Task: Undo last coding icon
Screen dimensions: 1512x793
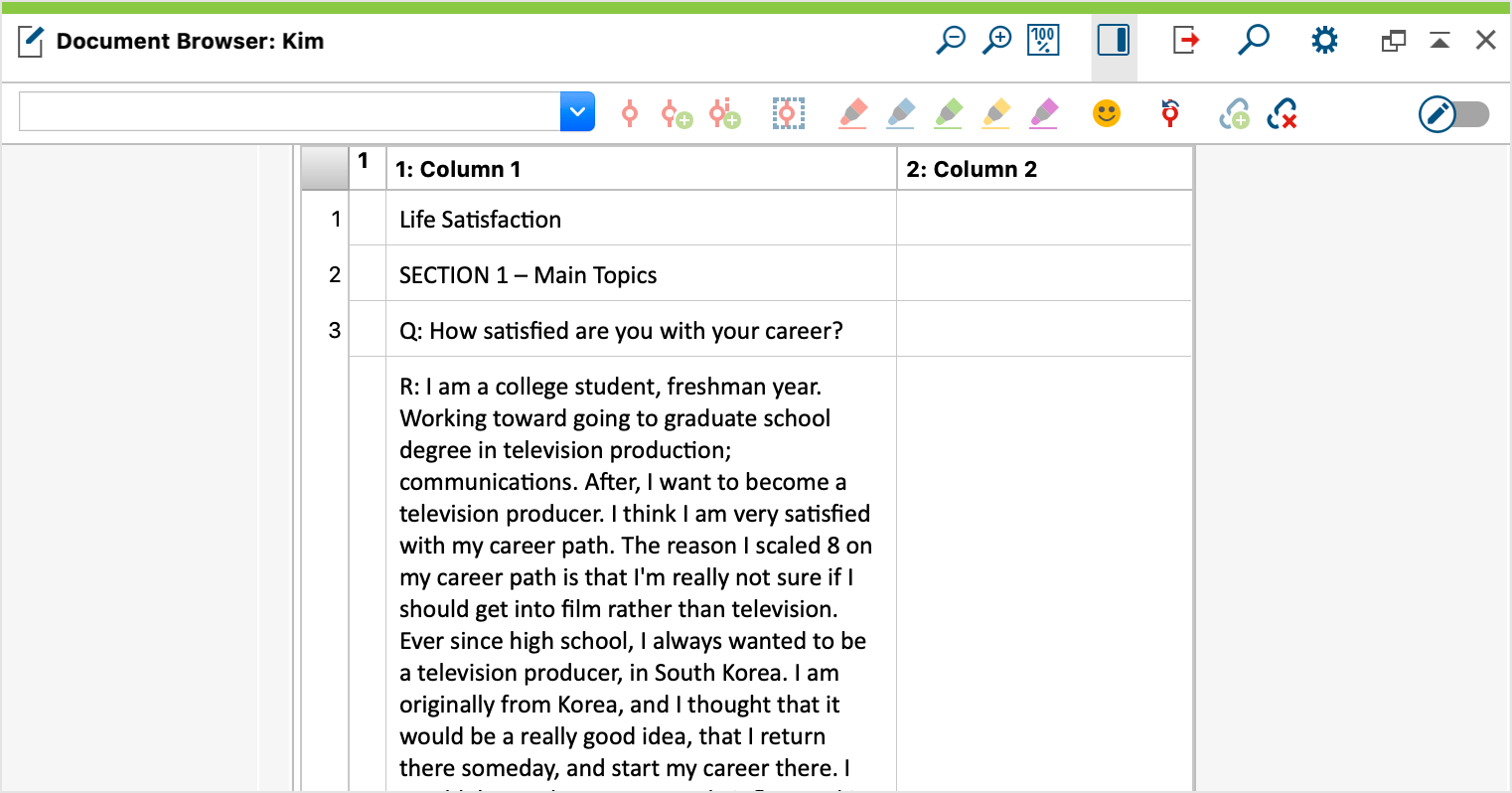Action: (1170, 113)
